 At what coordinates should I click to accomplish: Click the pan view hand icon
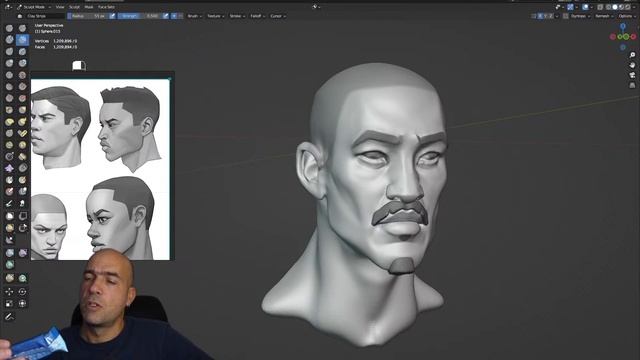click(632, 65)
